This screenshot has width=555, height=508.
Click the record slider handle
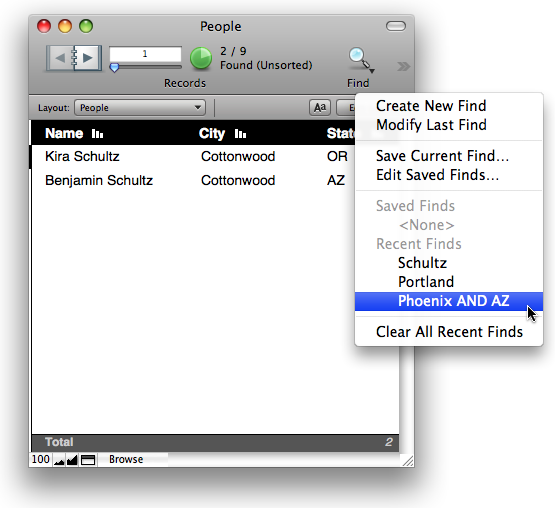[x=114, y=67]
